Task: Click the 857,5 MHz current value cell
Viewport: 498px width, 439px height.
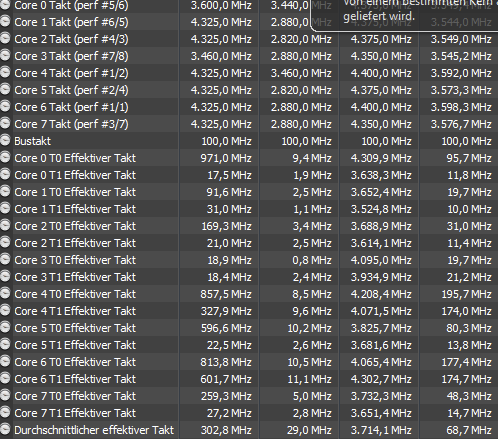Action: point(226,294)
